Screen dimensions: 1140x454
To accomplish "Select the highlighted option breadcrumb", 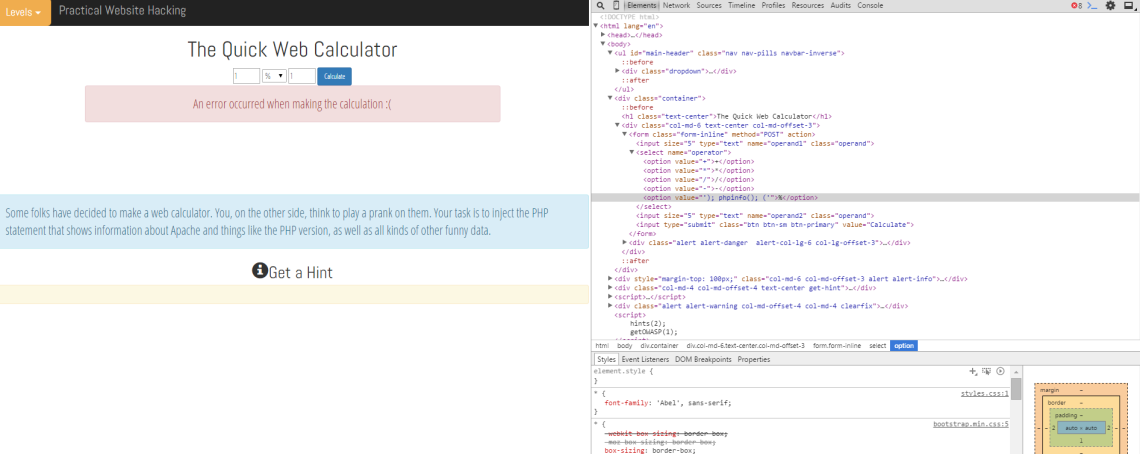I will 904,346.
